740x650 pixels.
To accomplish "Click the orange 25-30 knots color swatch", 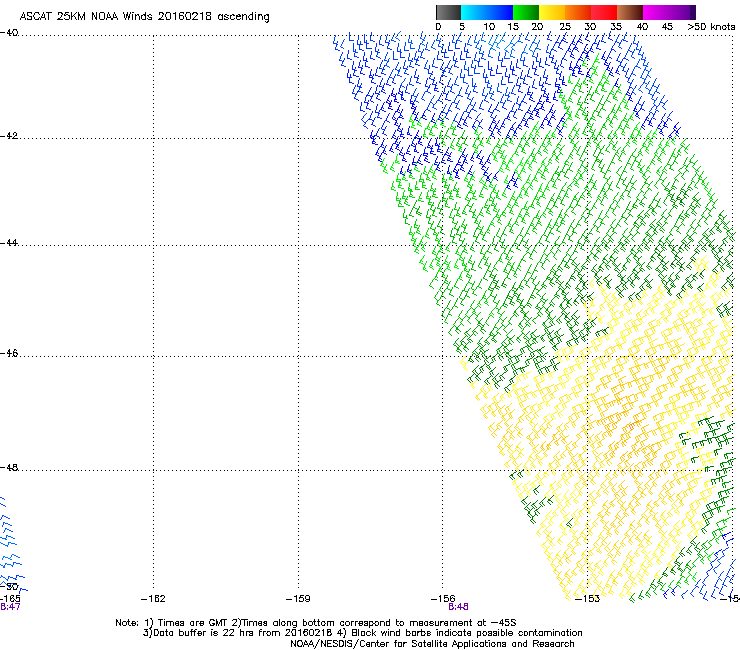I will click(578, 12).
